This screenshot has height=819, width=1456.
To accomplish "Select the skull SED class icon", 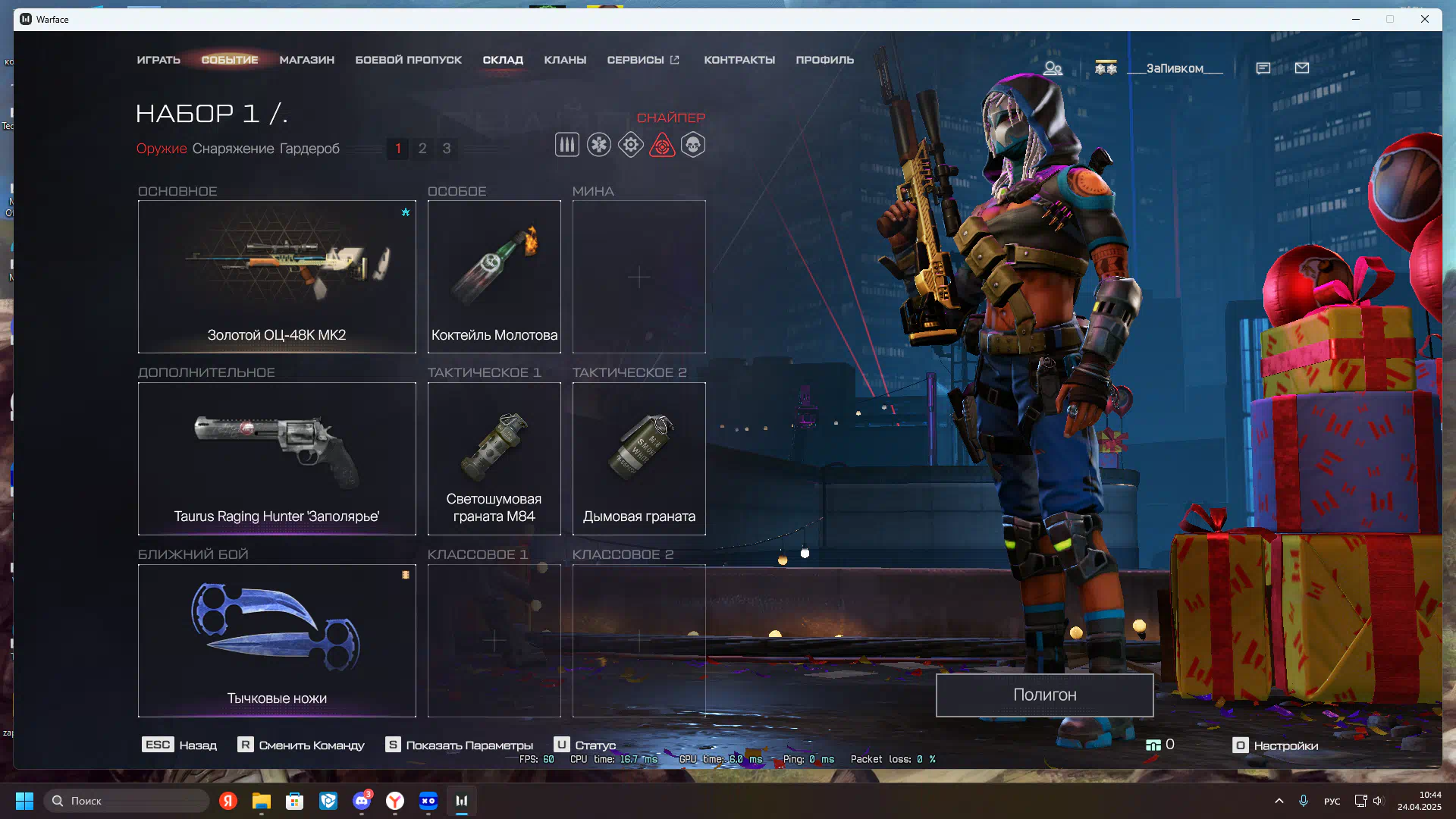I will (x=693, y=145).
